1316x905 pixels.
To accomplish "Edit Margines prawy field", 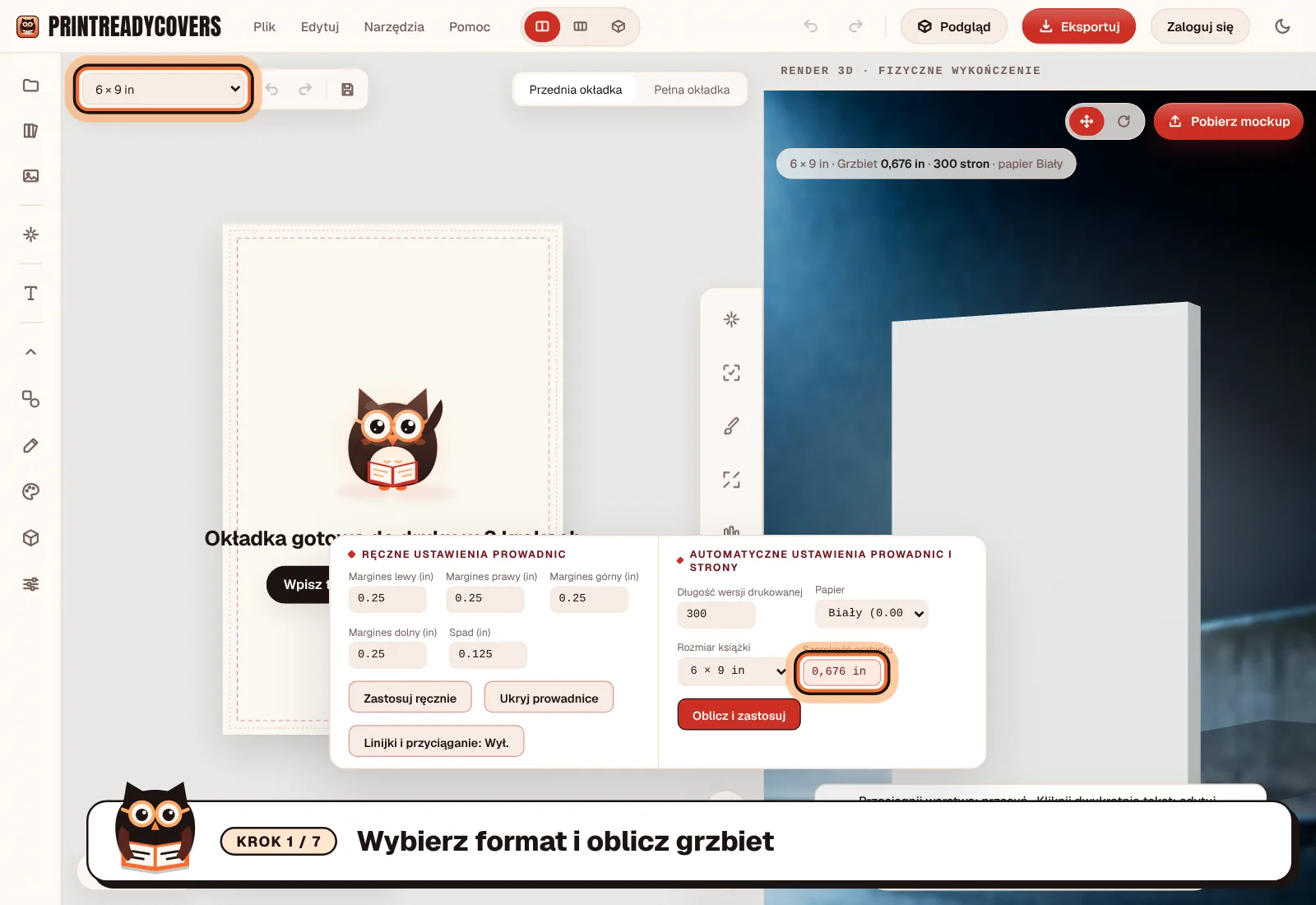I will [484, 599].
